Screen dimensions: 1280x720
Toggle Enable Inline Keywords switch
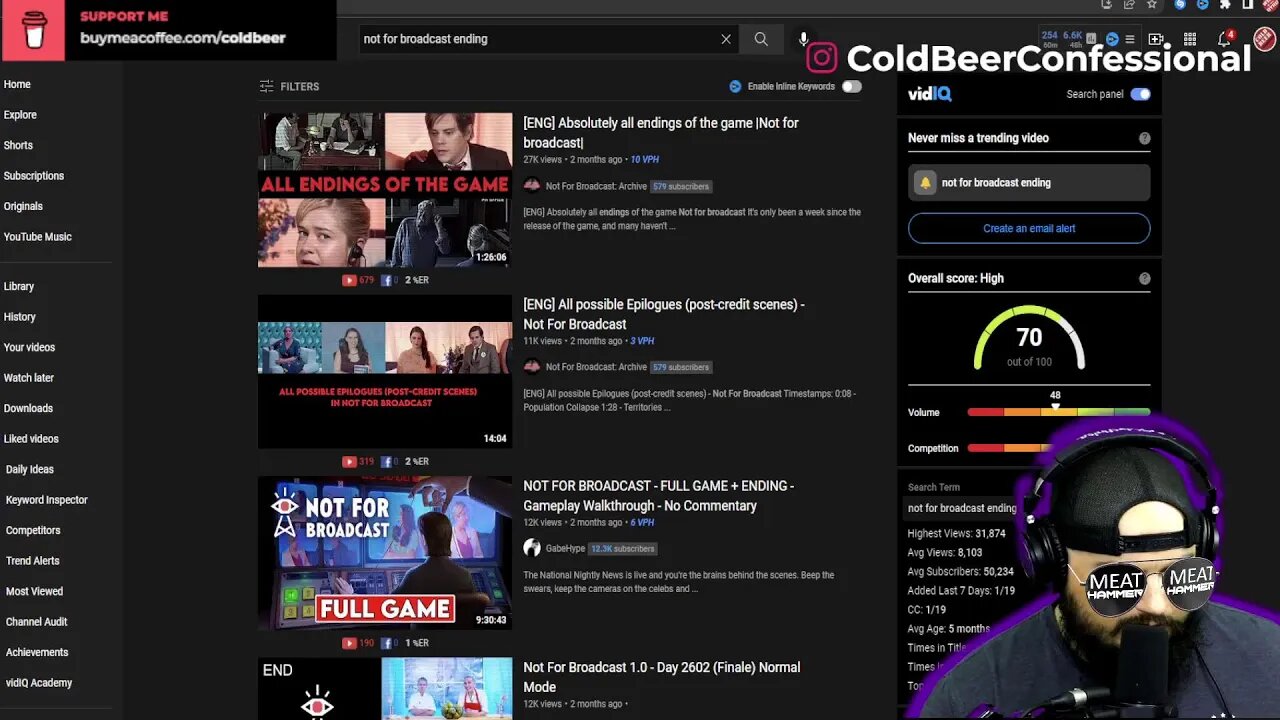coord(851,87)
